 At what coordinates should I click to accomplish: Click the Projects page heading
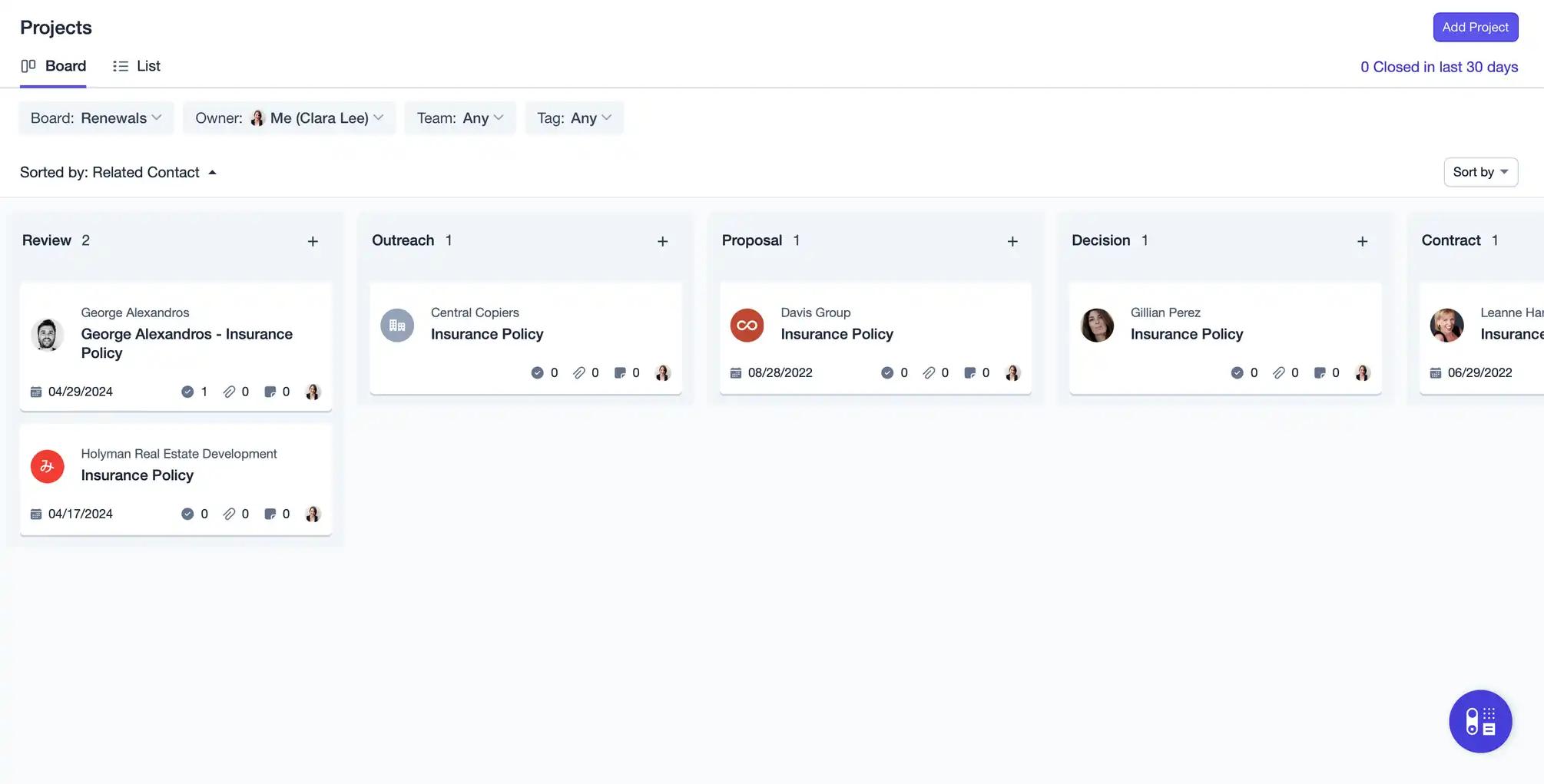(56, 28)
